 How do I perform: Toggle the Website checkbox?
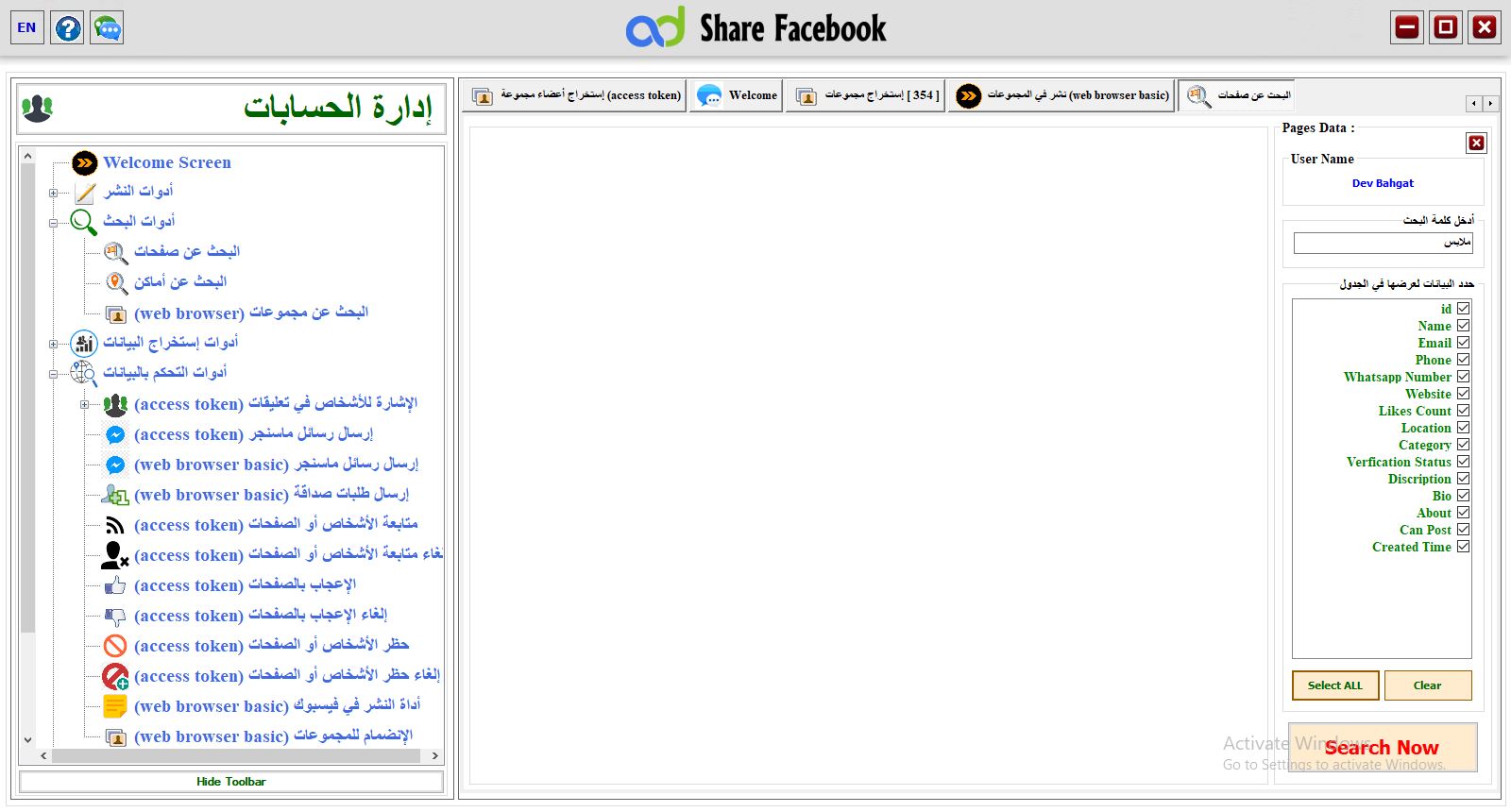[1463, 394]
